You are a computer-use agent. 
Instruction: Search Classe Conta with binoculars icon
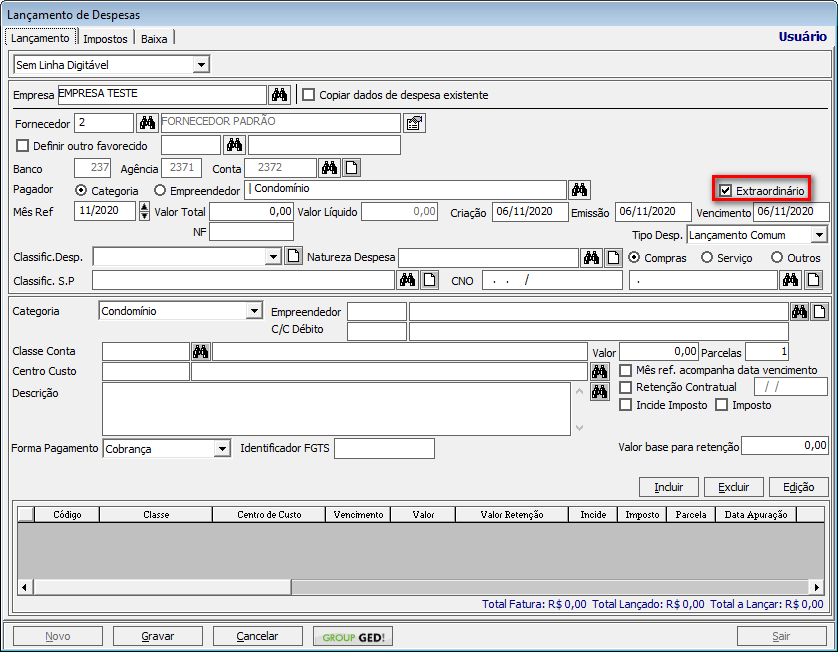pyautogui.click(x=200, y=351)
